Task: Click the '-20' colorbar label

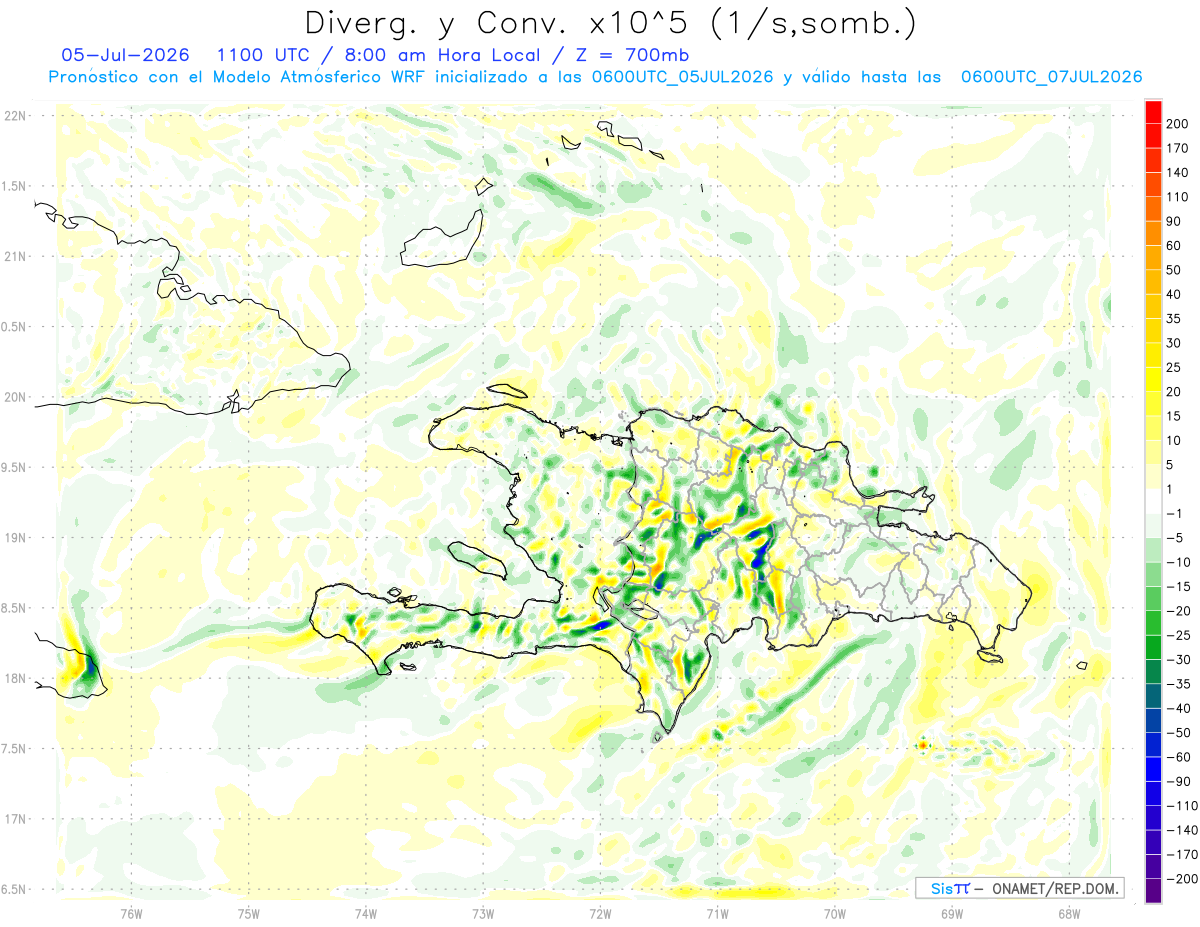Action: pos(1177,611)
